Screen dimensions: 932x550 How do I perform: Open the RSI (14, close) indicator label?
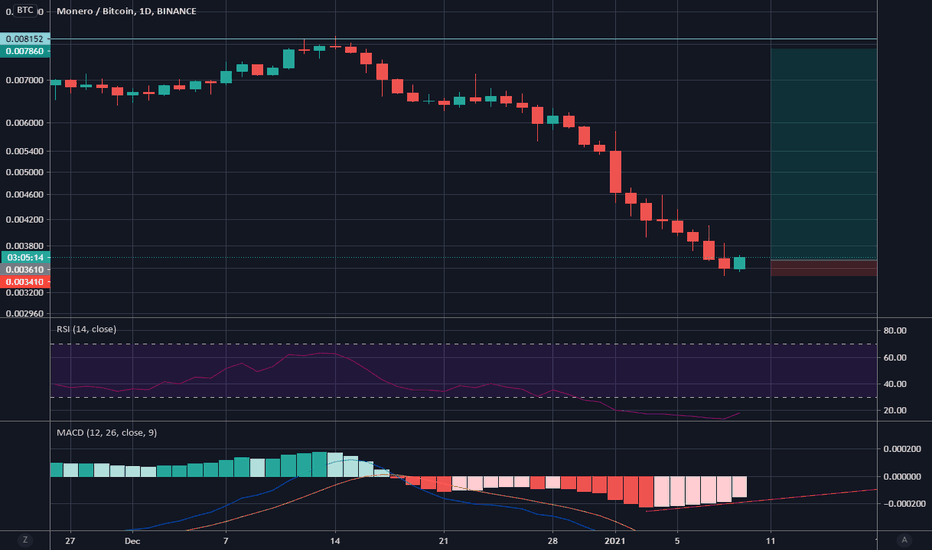tap(86, 329)
